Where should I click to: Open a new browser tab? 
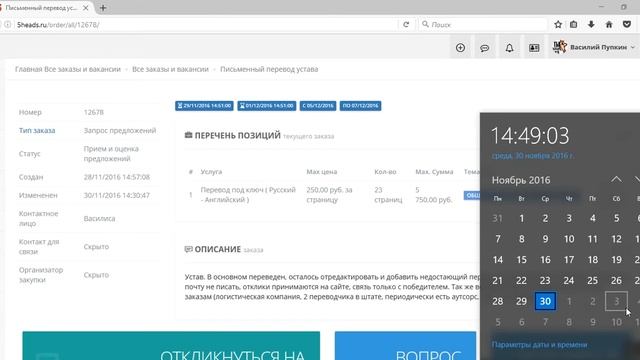click(103, 8)
